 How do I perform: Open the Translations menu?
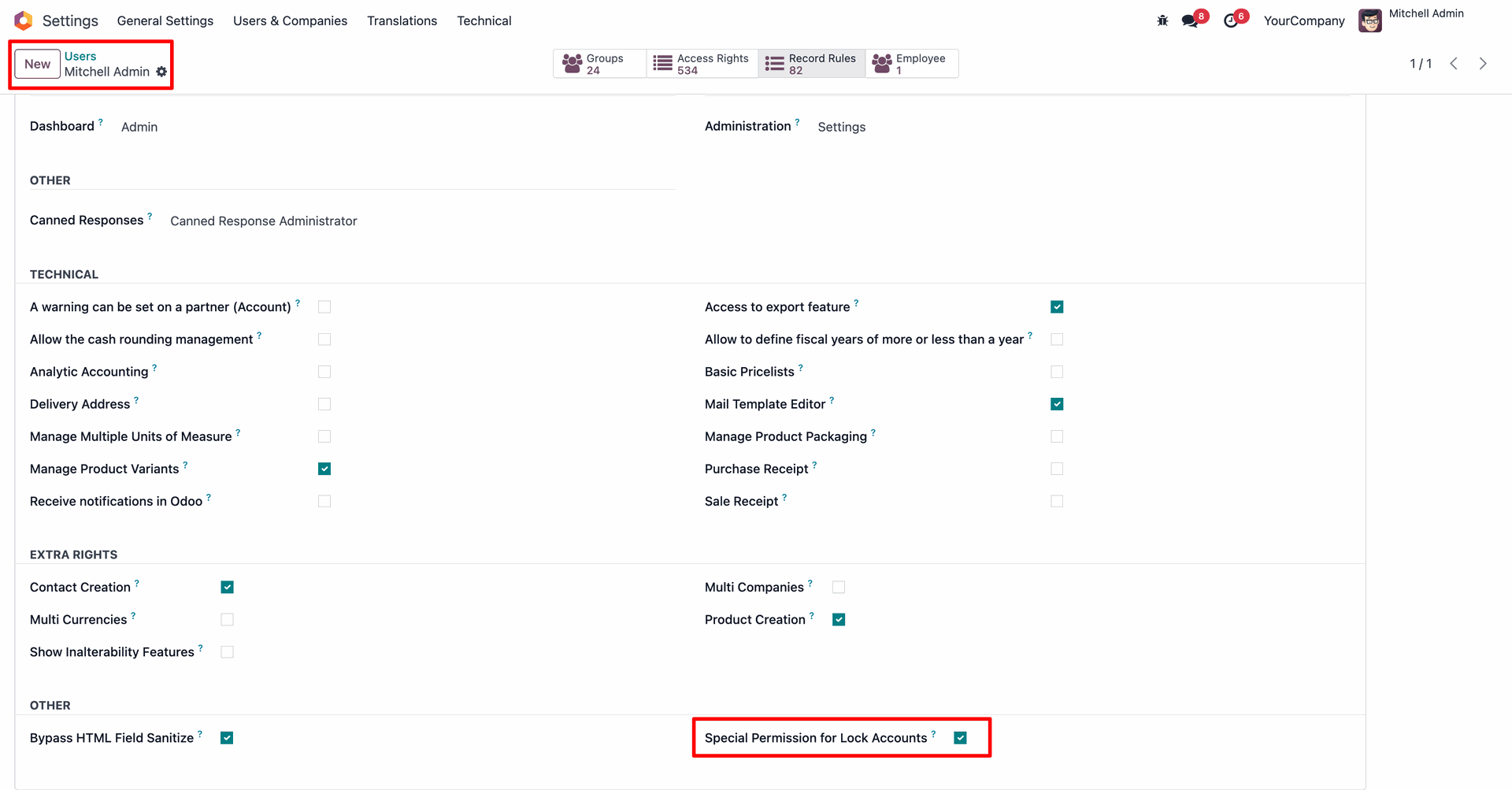coord(402,20)
